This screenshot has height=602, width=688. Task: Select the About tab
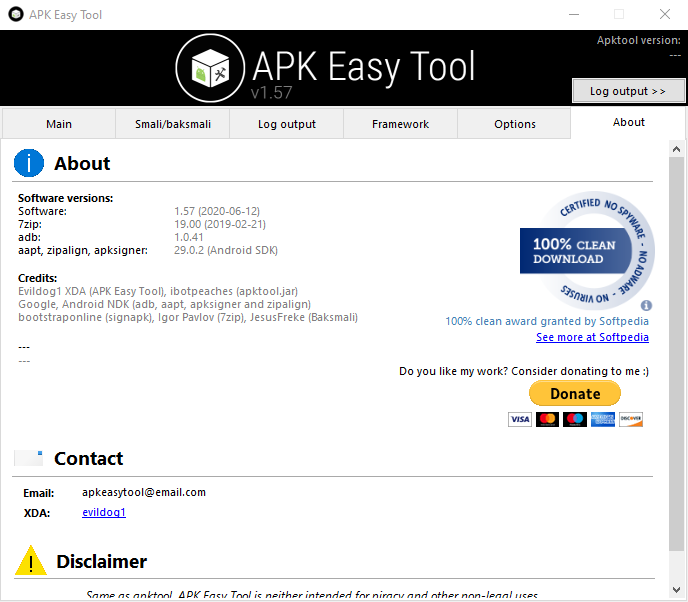pyautogui.click(x=628, y=122)
